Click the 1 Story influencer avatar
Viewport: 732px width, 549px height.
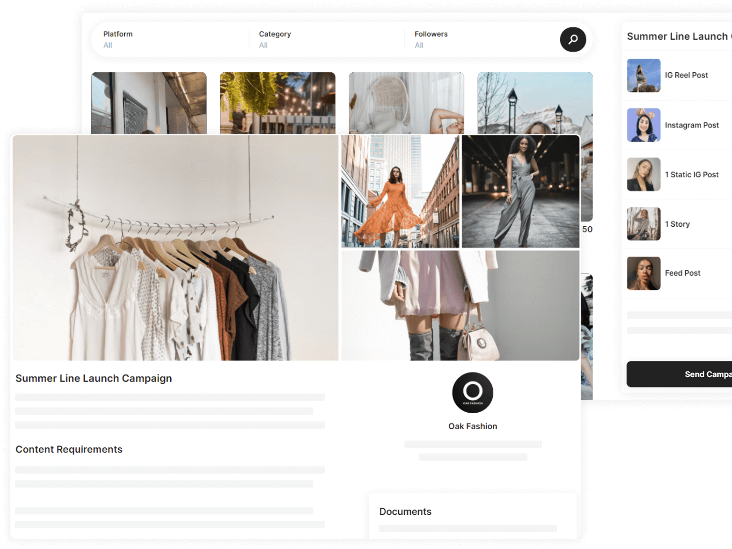[x=643, y=224]
